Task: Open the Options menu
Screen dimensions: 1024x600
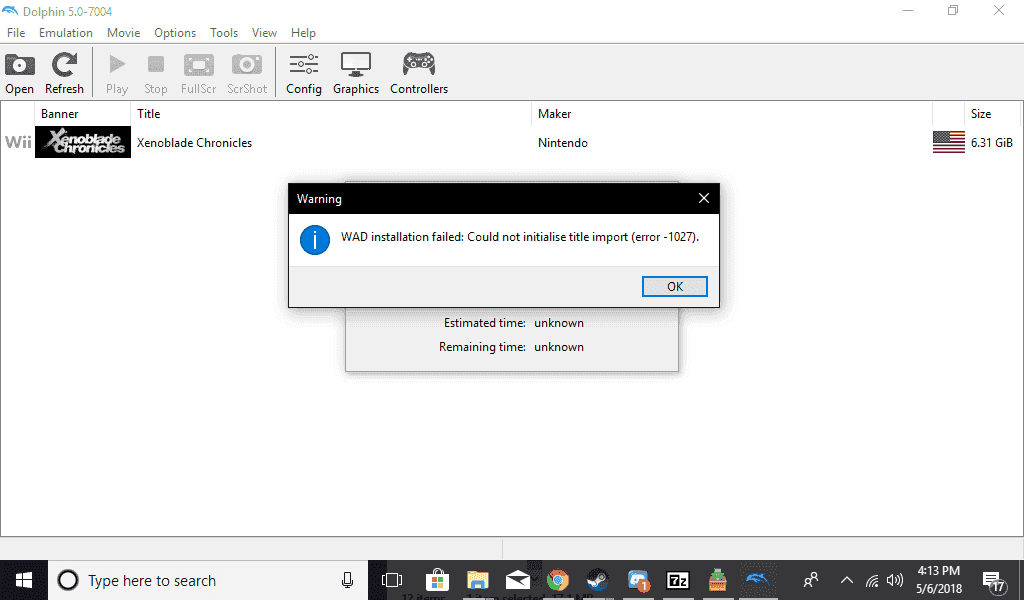Action: pyautogui.click(x=174, y=33)
